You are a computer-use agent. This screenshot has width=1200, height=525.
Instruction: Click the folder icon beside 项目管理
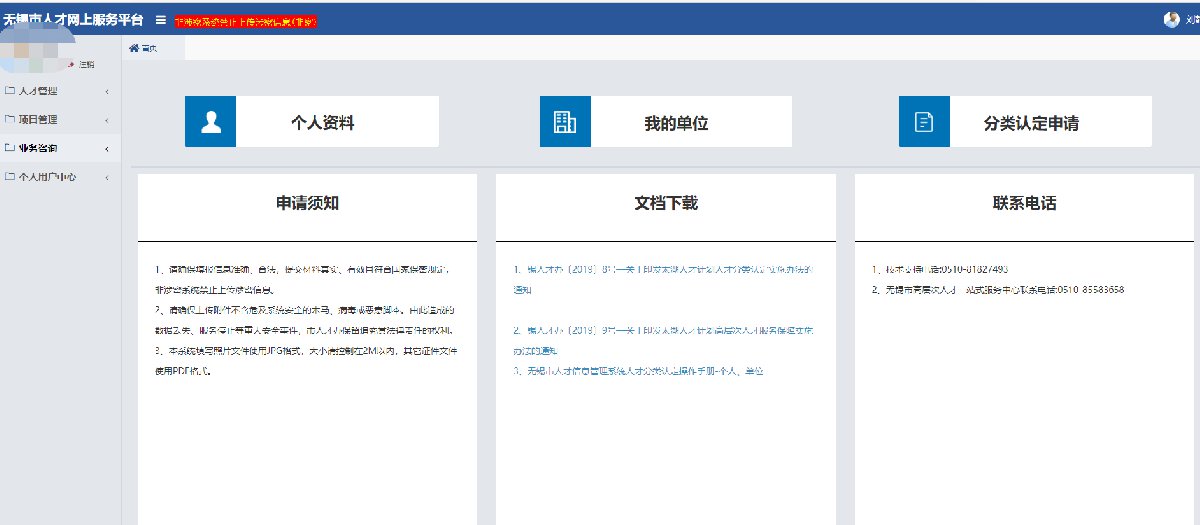(10, 120)
